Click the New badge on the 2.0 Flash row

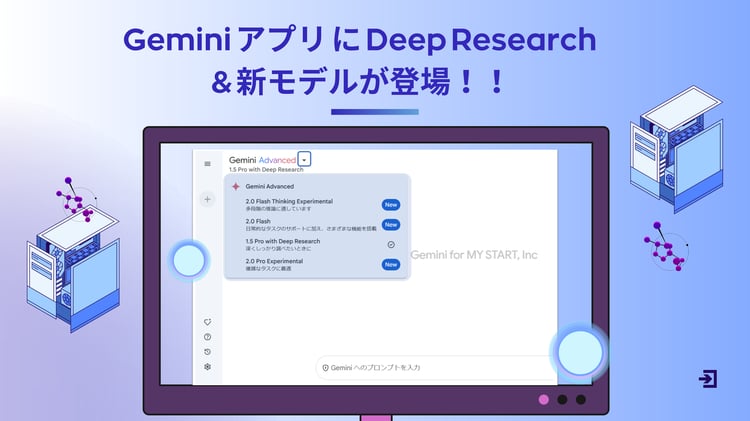391,225
